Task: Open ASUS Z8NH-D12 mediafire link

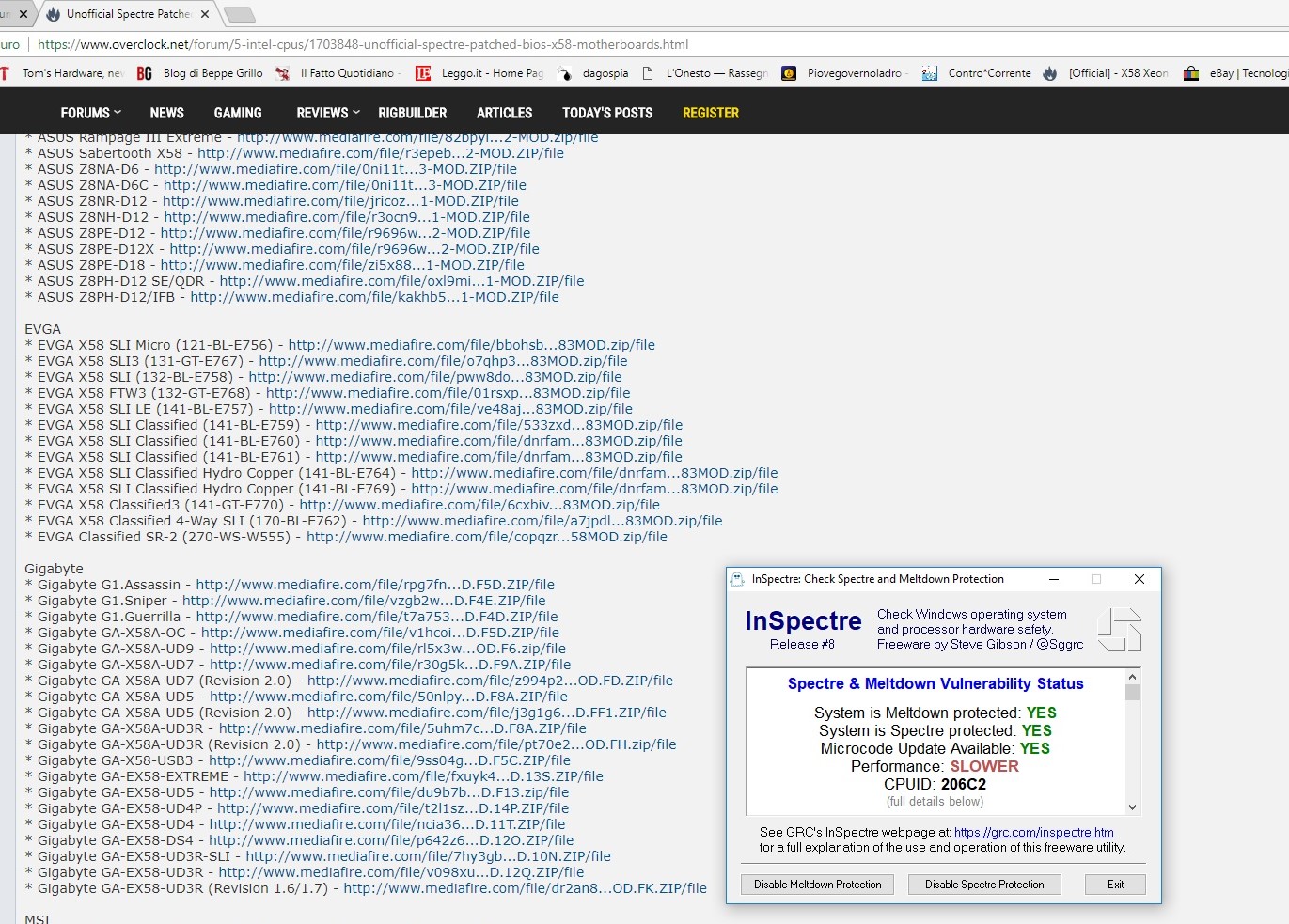Action: click(x=347, y=217)
